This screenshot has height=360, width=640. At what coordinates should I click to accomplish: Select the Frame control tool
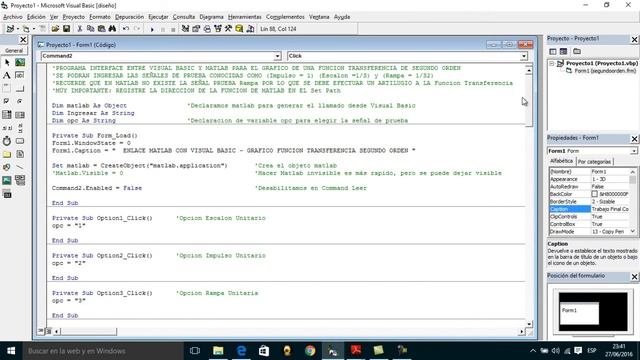(x=7, y=89)
